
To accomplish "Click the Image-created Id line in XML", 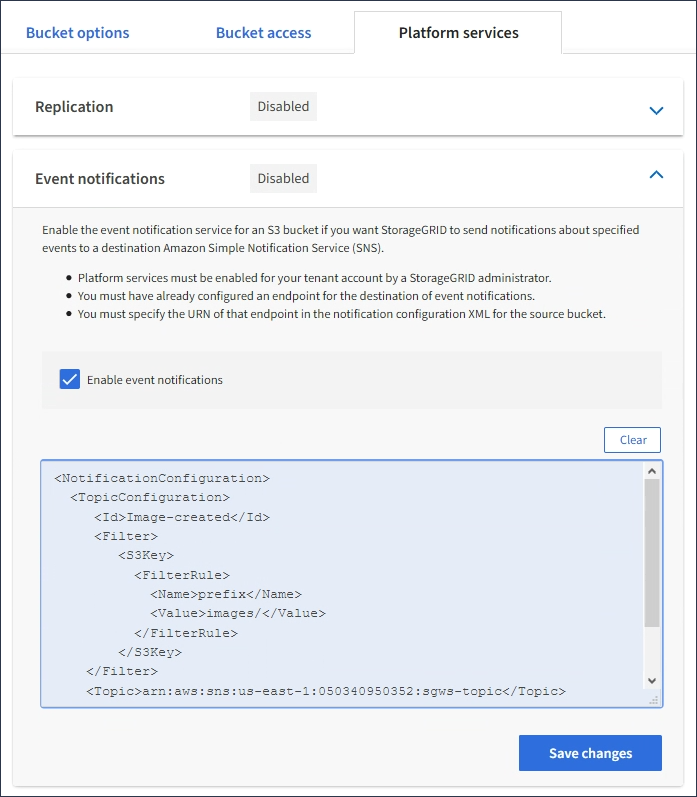I will coord(182,517).
